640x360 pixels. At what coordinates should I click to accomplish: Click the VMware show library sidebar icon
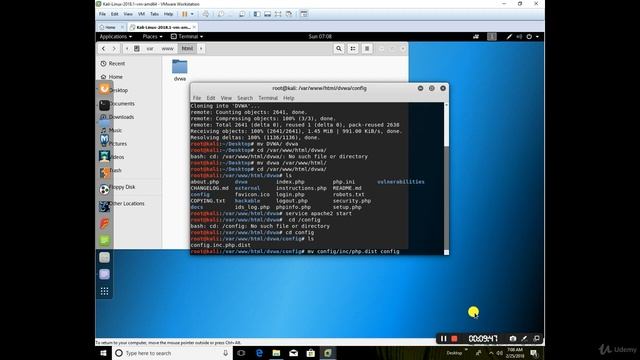tap(257, 14)
